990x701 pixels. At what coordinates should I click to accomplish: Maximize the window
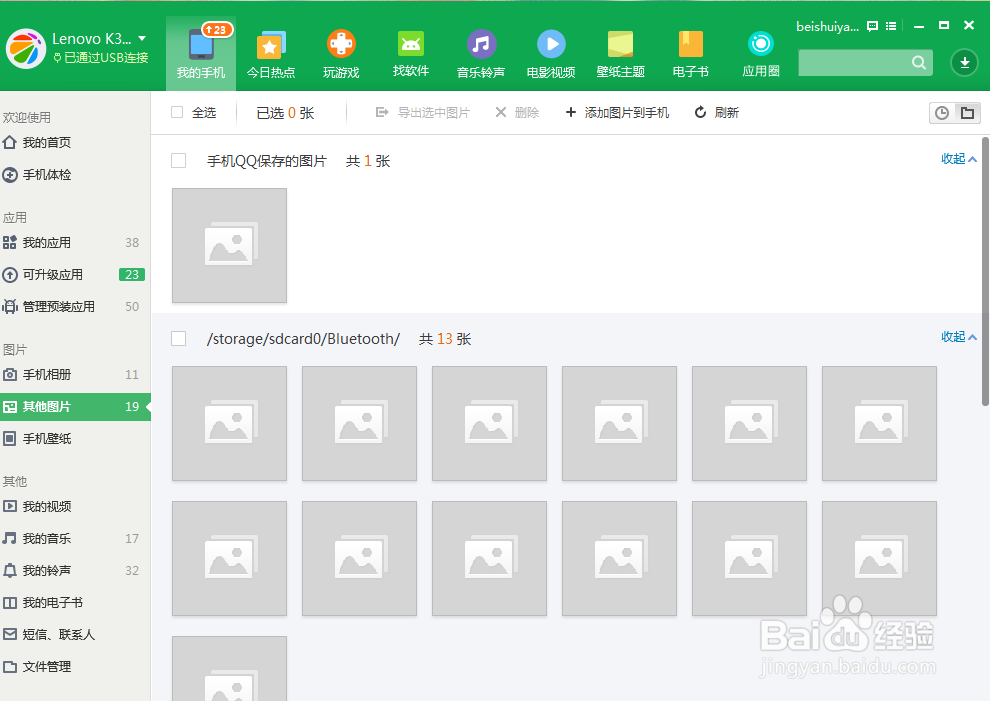944,26
